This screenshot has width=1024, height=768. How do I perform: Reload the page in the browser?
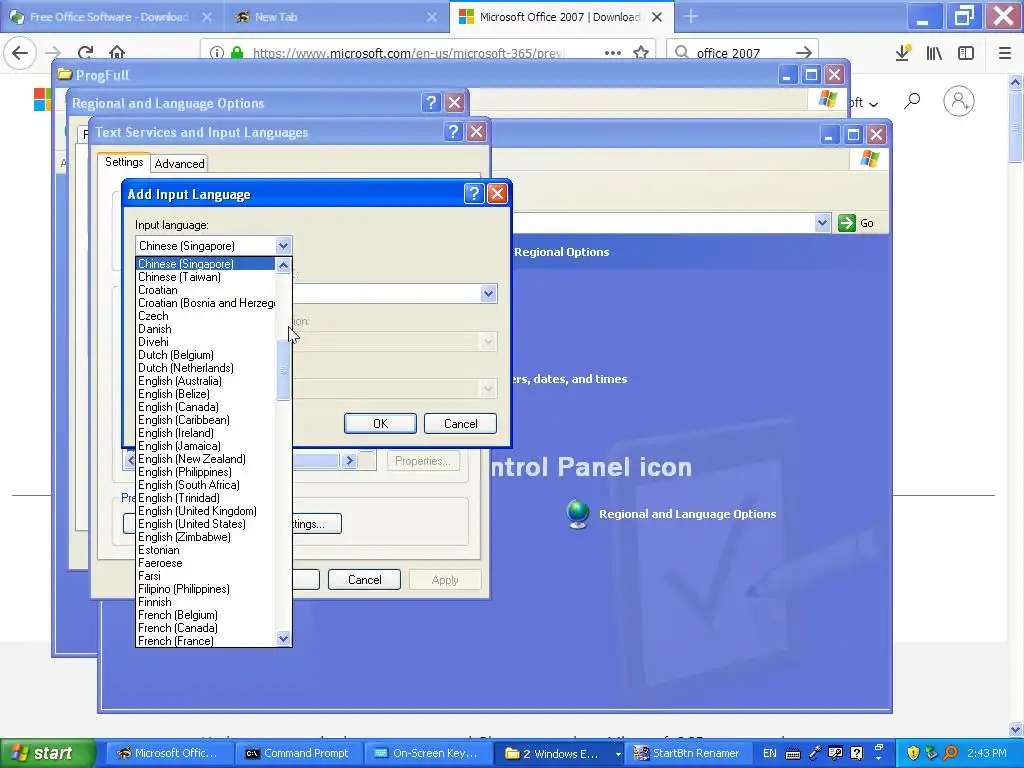85,52
